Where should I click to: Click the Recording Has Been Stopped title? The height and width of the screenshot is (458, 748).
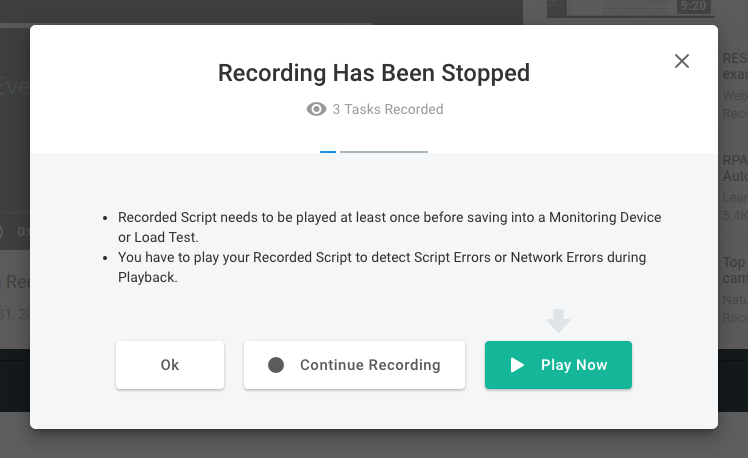[x=374, y=73]
